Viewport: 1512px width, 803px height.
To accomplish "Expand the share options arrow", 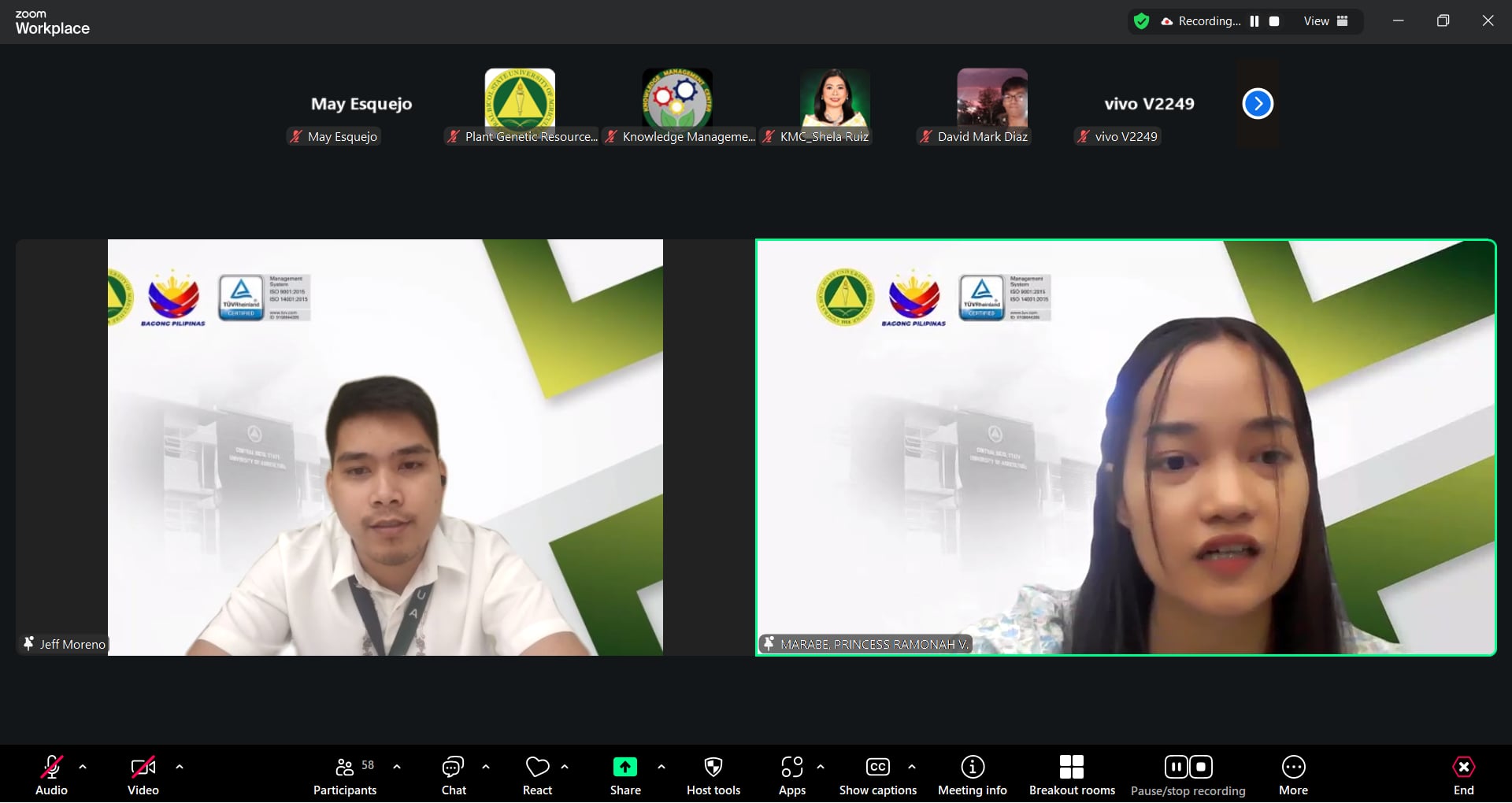I will coord(661,767).
